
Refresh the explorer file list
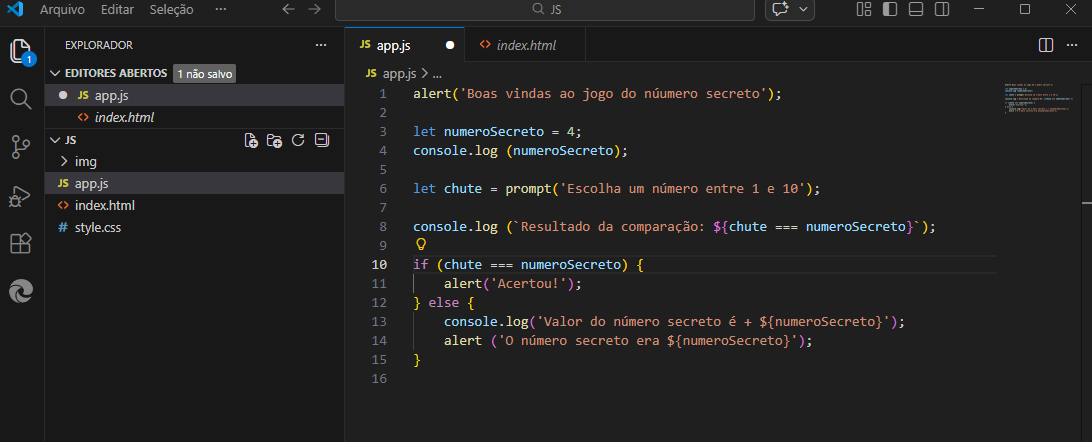(297, 141)
